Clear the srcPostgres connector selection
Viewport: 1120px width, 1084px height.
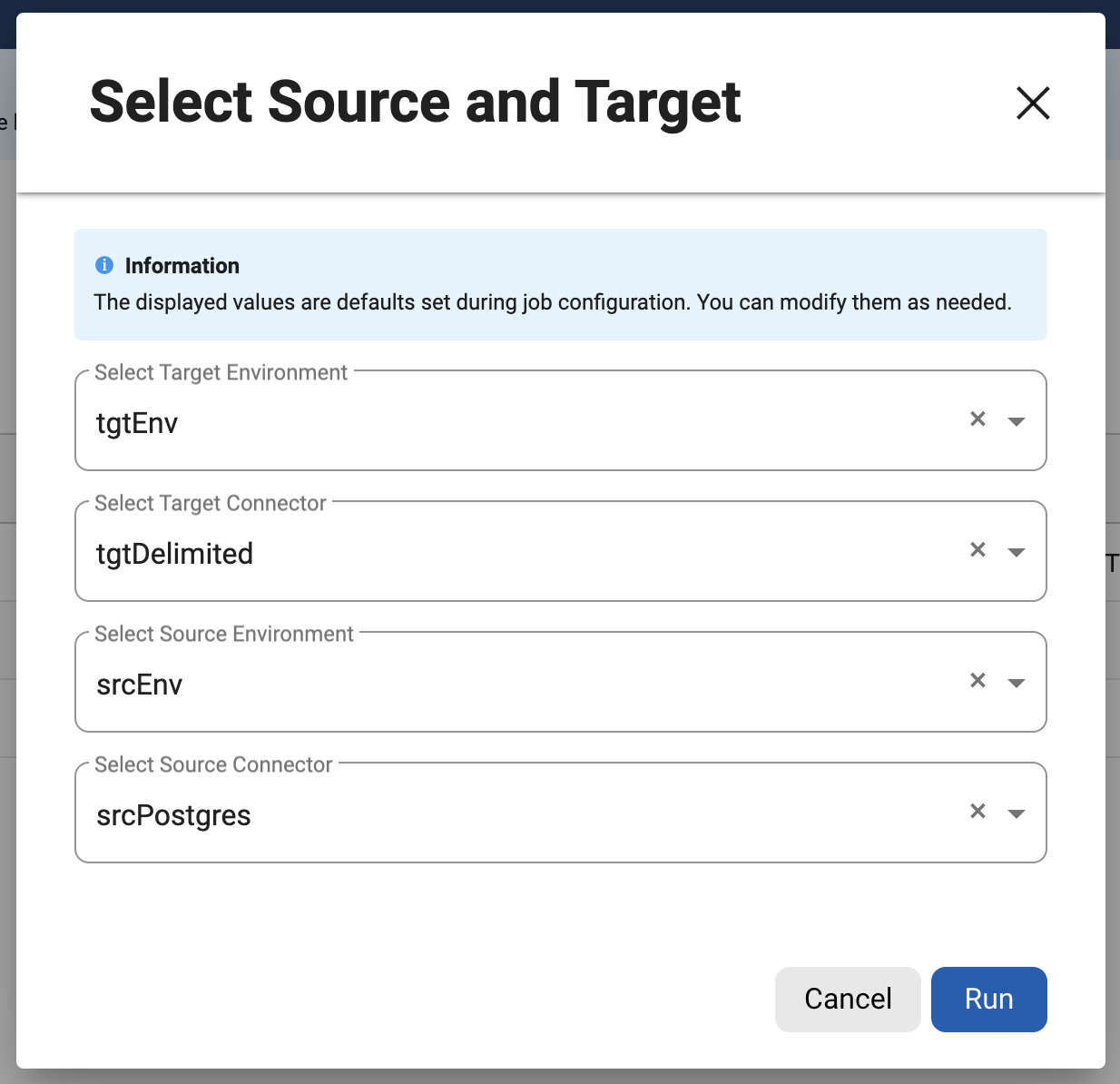pos(978,811)
